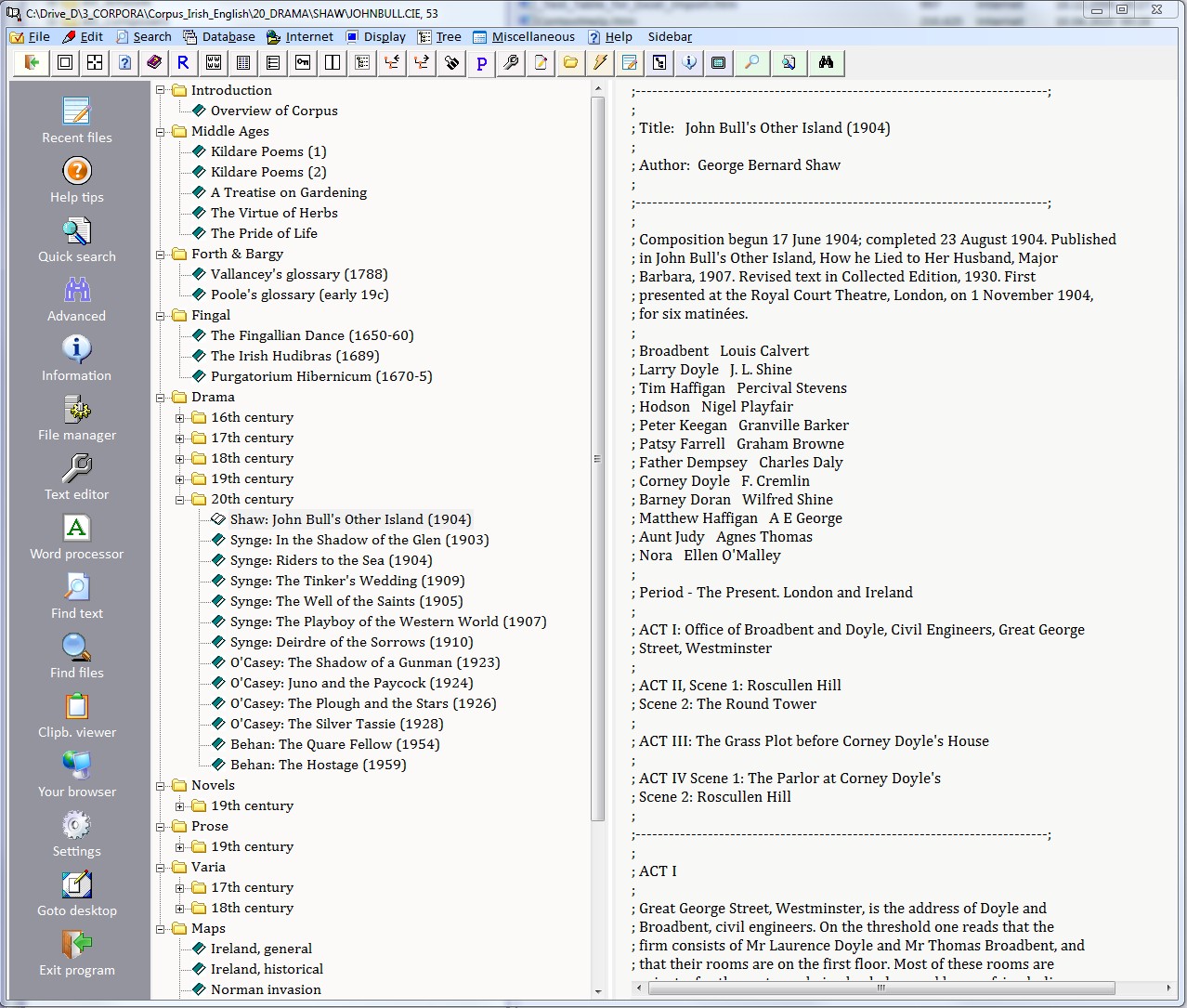The width and height of the screenshot is (1187, 1008).
Task: Click the binoculars icon in toolbar
Action: pyautogui.click(x=826, y=62)
